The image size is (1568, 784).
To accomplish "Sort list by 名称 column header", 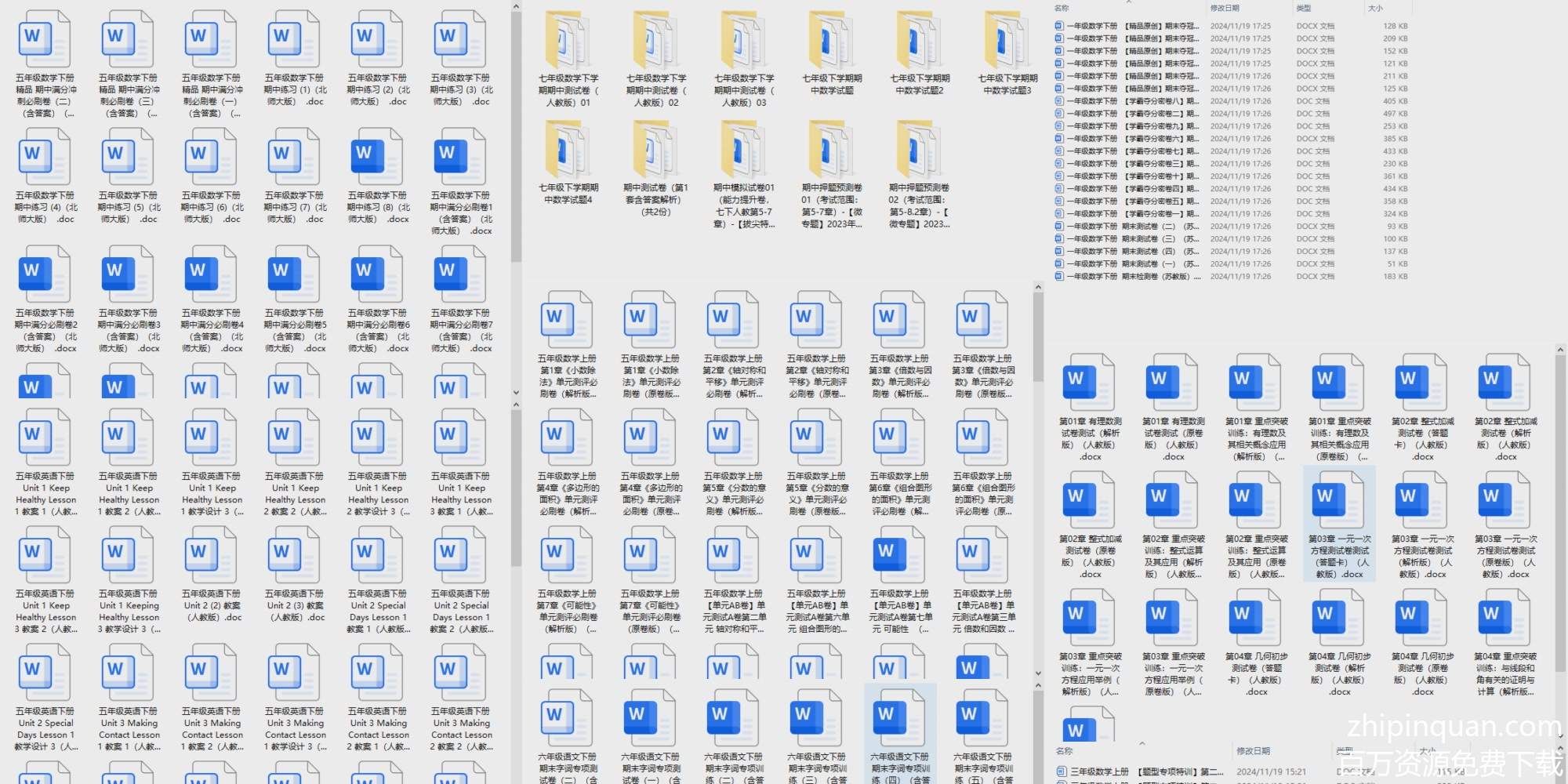I will [1062, 8].
